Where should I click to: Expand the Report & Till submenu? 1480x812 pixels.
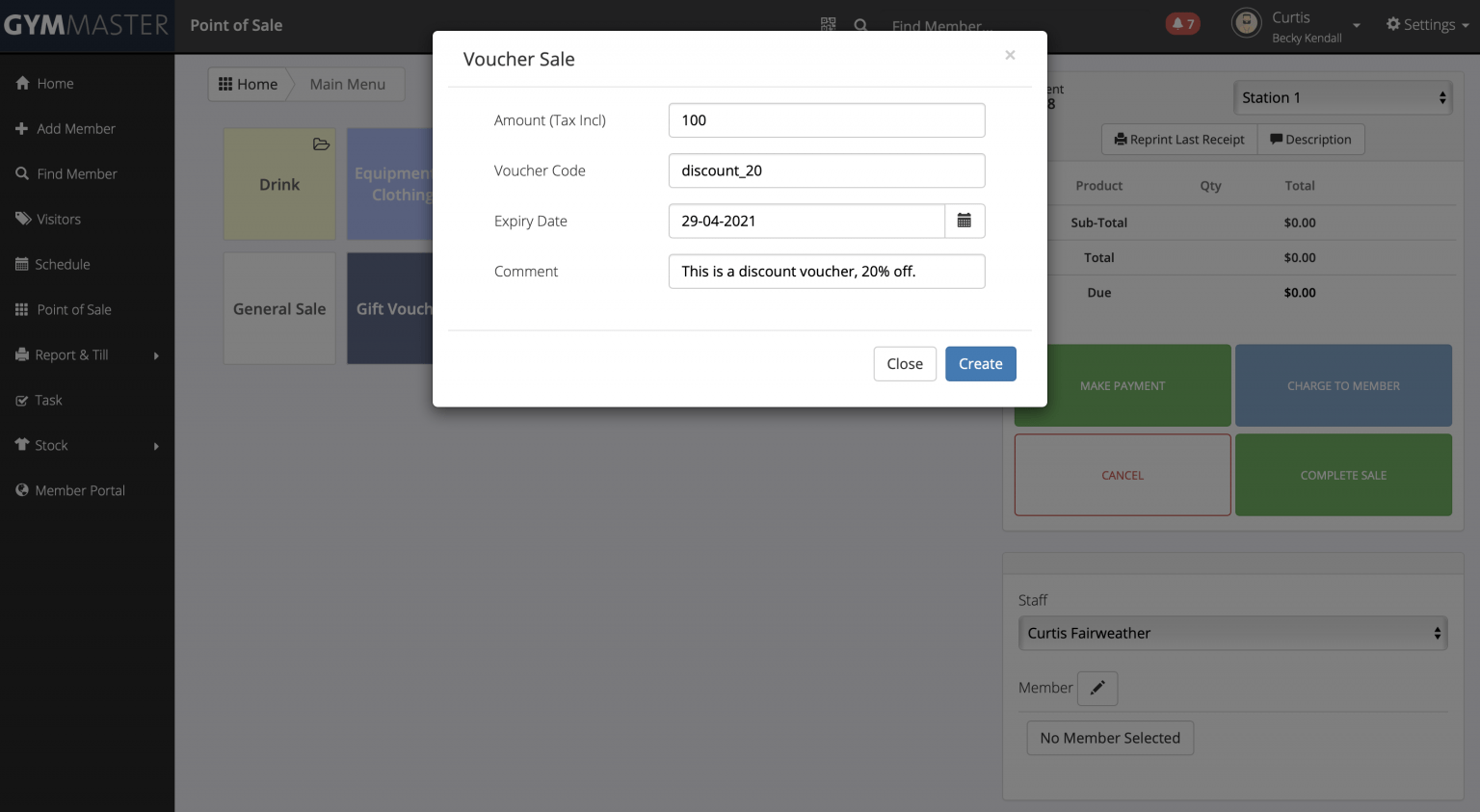(x=87, y=354)
